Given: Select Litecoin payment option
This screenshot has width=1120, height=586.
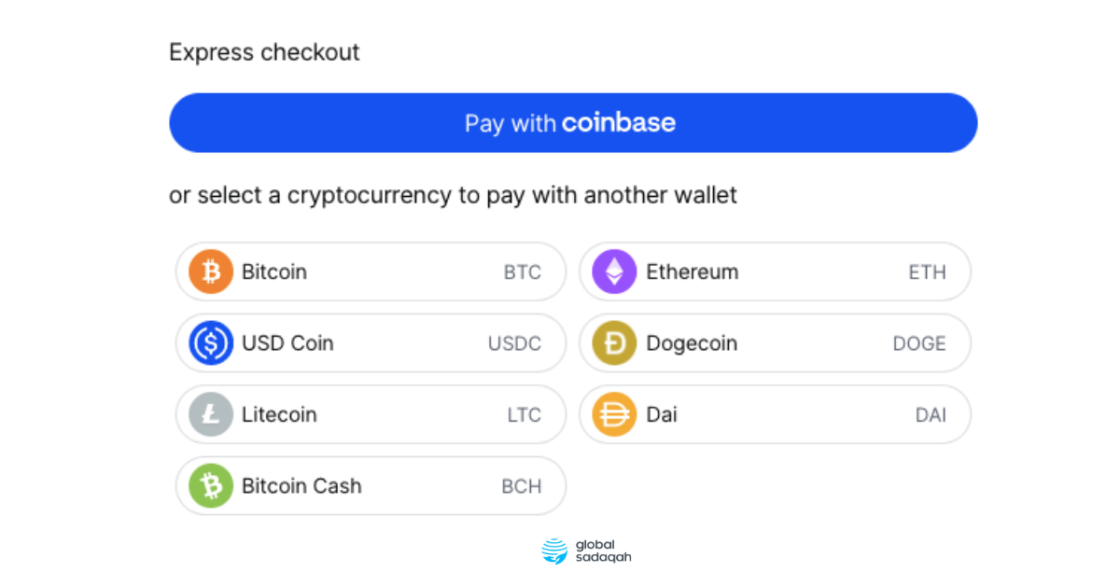Looking at the screenshot, I should [370, 414].
